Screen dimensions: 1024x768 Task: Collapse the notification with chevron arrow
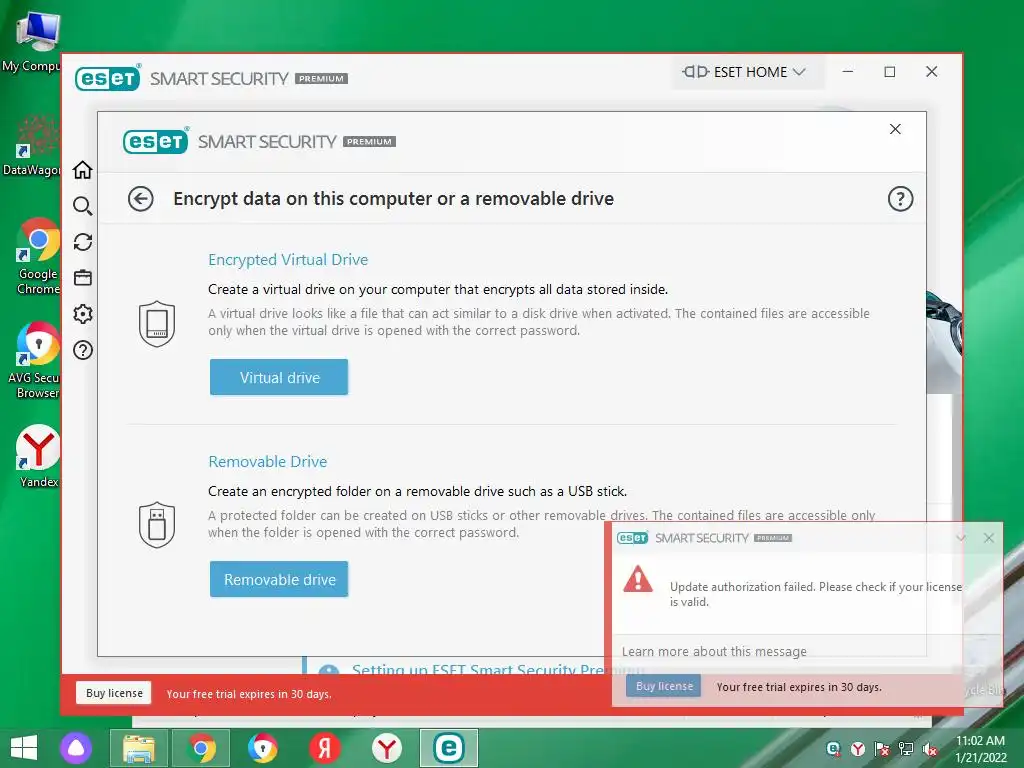pos(961,538)
